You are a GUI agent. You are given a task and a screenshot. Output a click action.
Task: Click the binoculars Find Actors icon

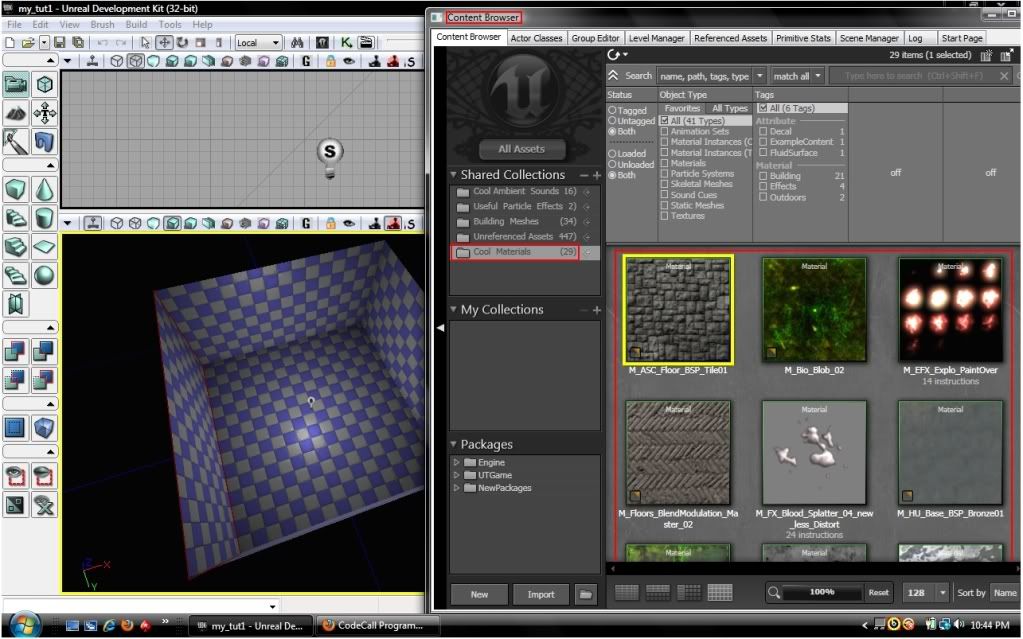tap(298, 43)
